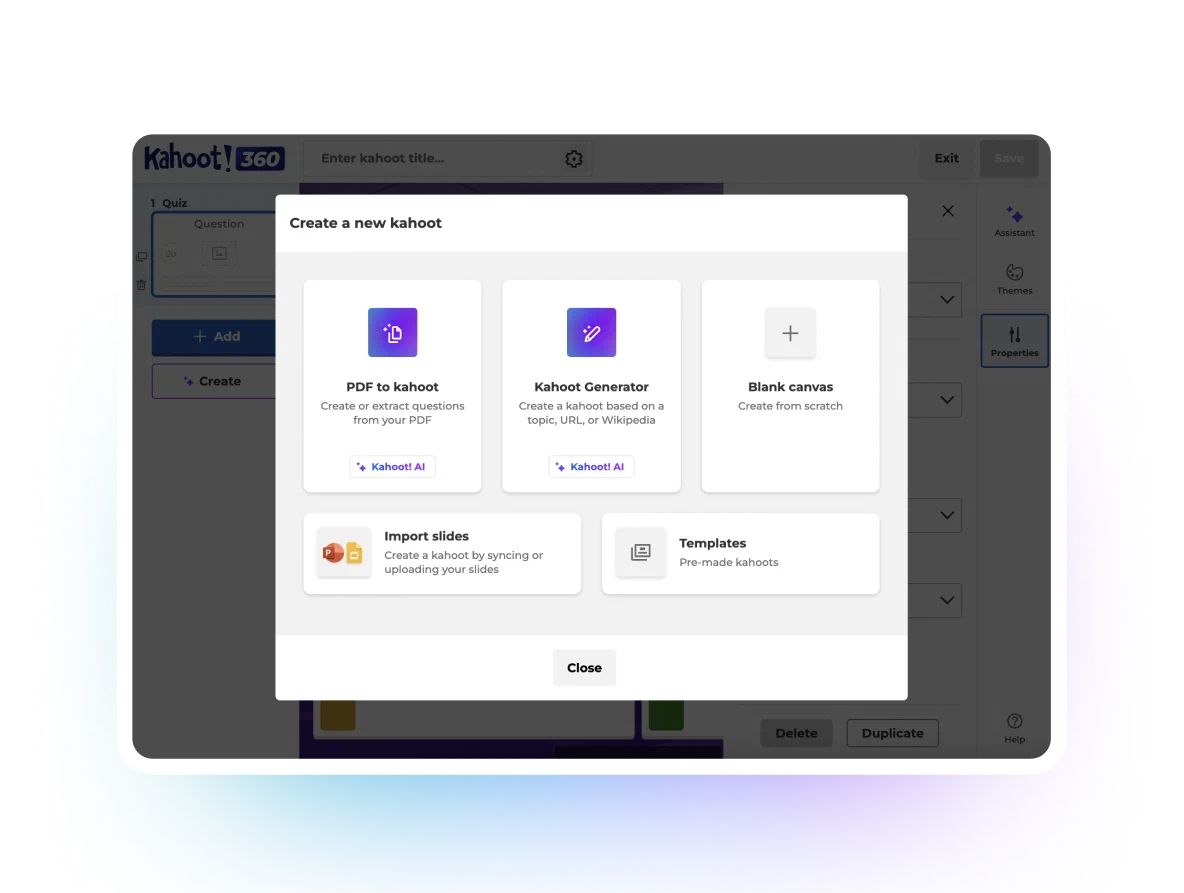Choose the Kahoot Generator title
The width and height of the screenshot is (1184, 893).
click(x=591, y=386)
